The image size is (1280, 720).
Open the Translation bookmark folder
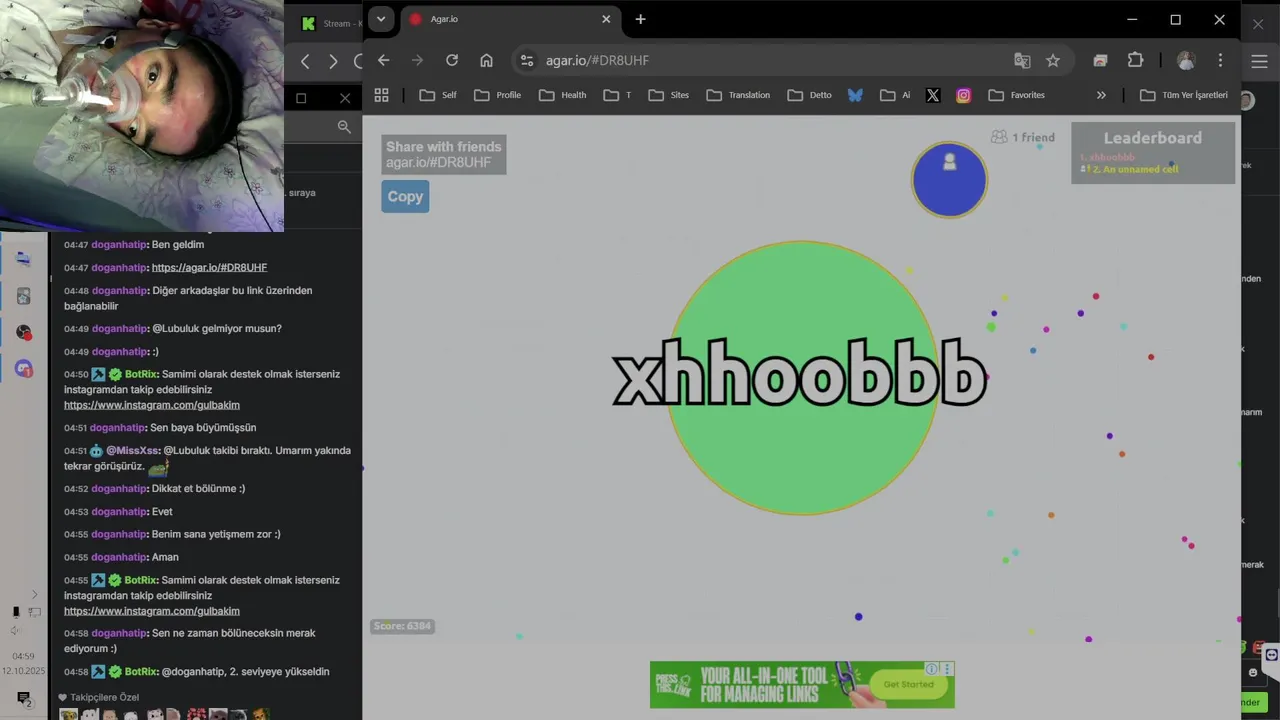click(738, 95)
